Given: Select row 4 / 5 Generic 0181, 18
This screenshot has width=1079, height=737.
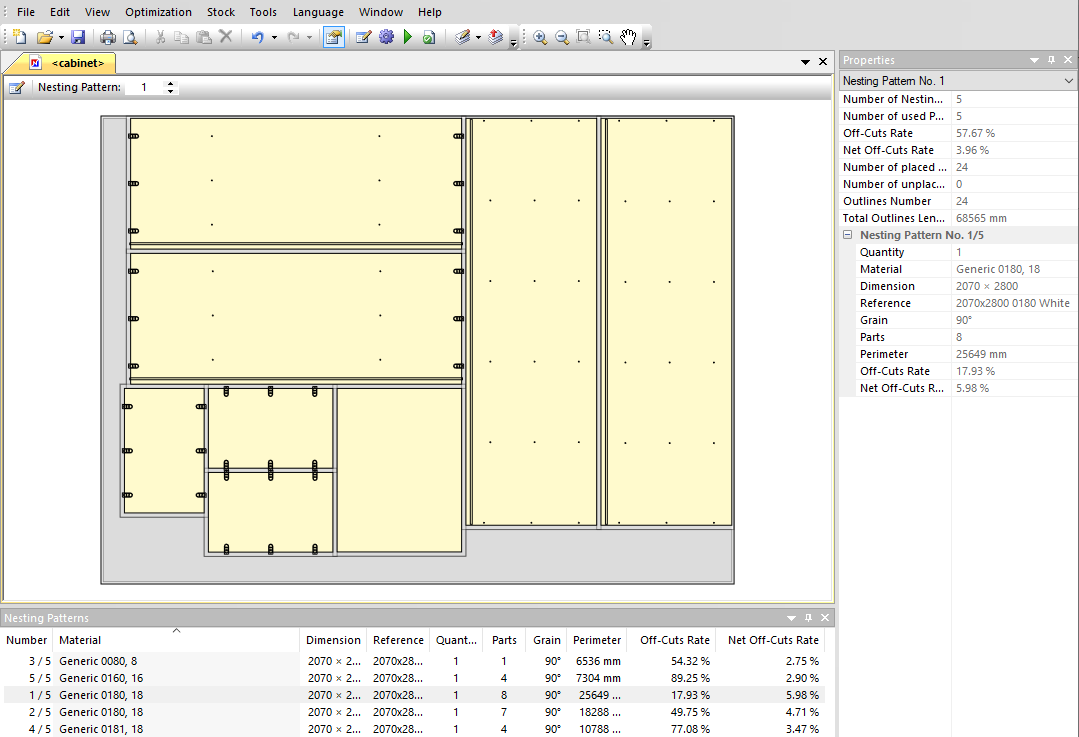Looking at the screenshot, I should tap(413, 729).
